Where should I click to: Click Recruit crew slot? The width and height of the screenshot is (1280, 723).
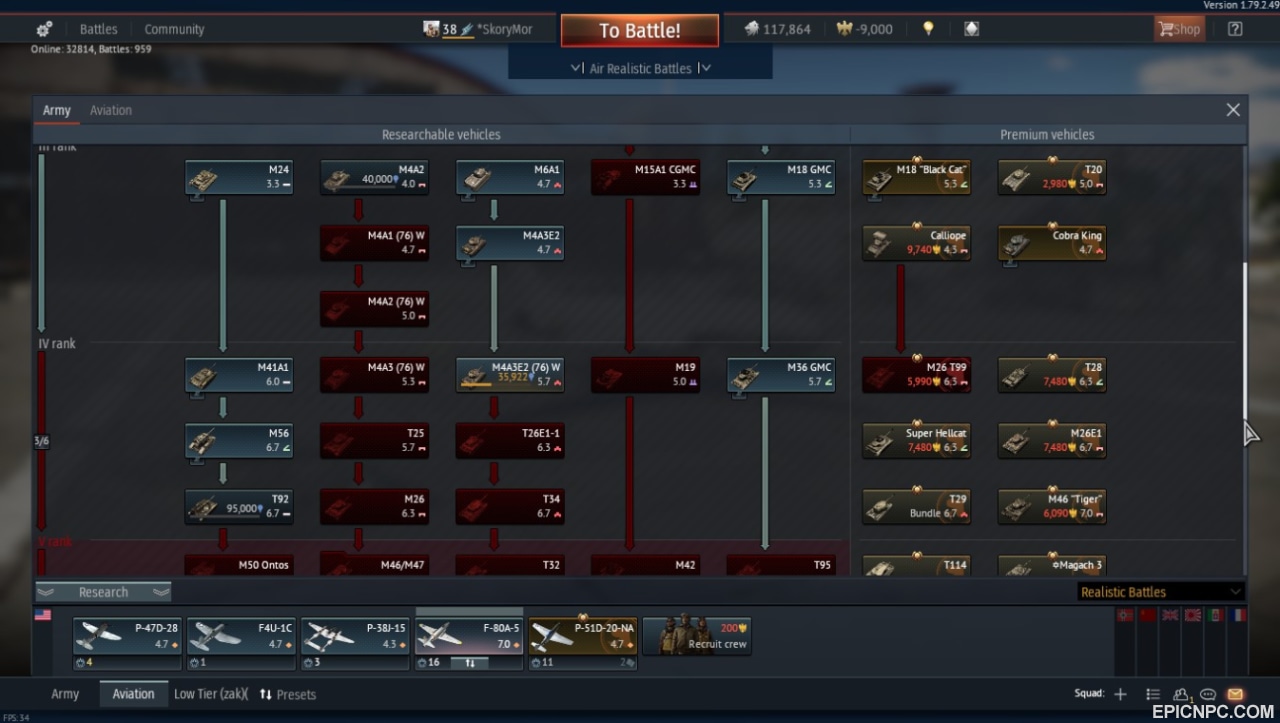pos(697,636)
